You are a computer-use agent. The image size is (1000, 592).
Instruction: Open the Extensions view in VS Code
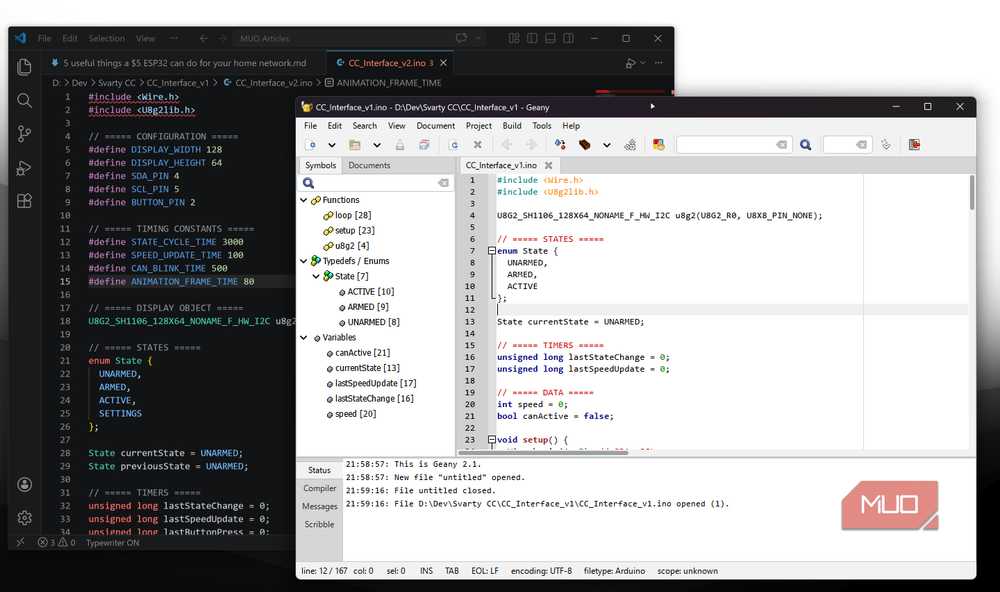(x=24, y=201)
